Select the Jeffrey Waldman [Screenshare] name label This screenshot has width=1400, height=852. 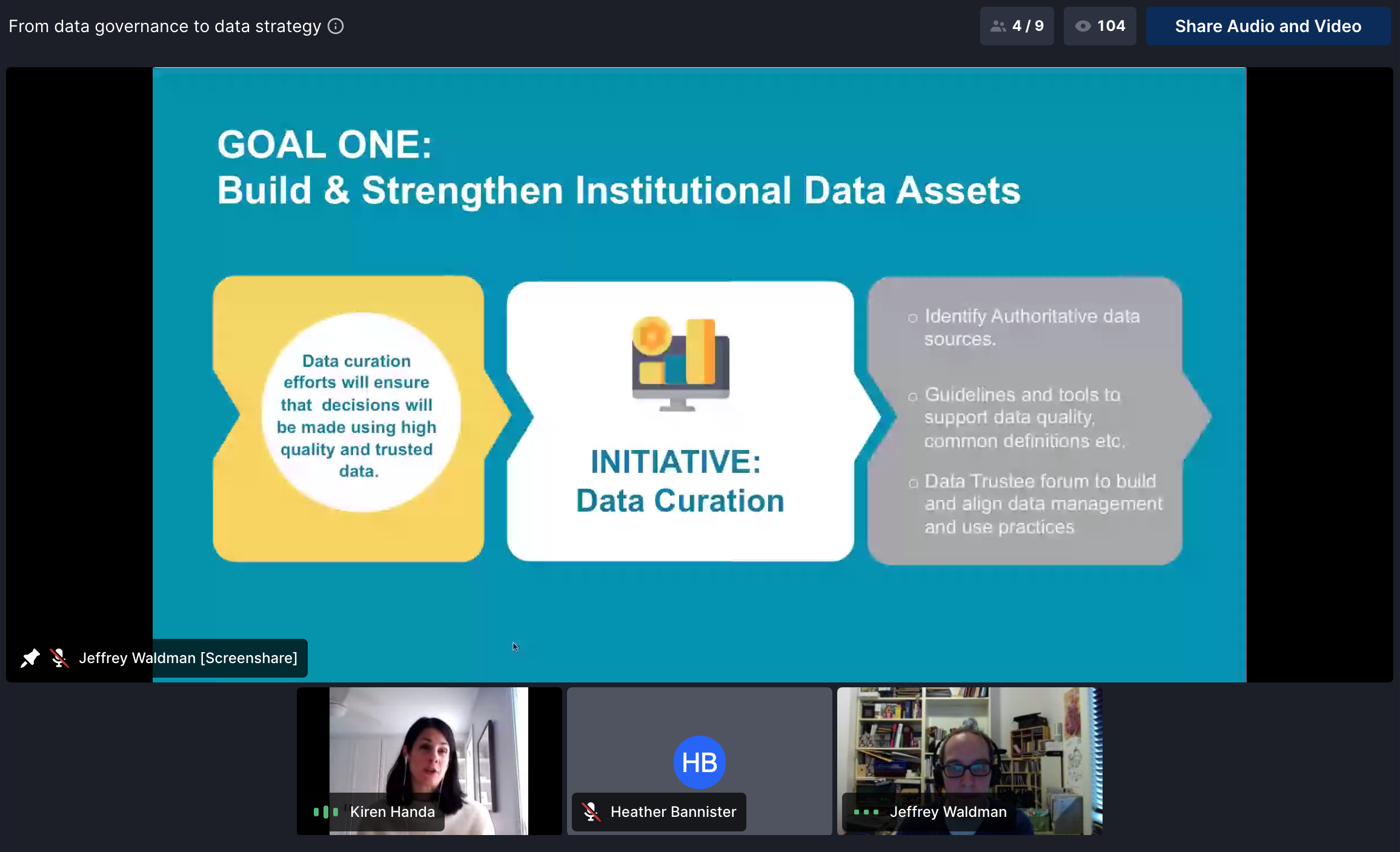point(188,658)
